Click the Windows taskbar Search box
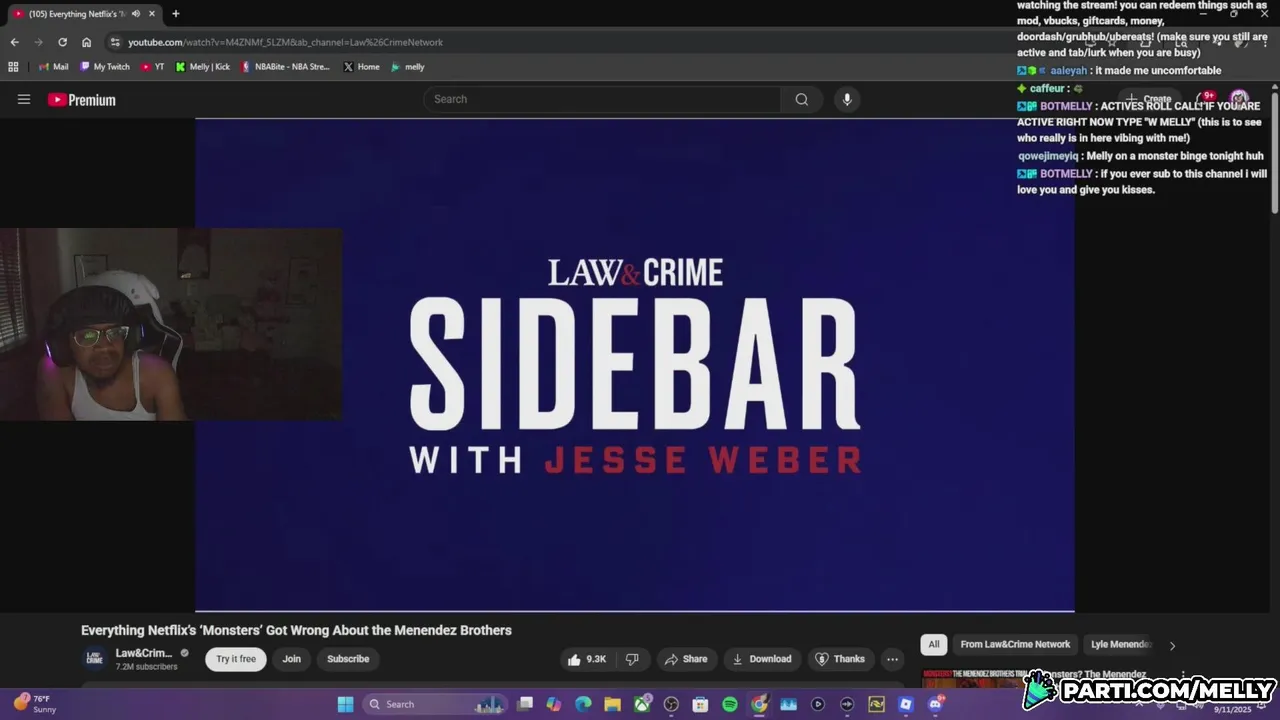Image resolution: width=1280 pixels, height=720 pixels. [435, 704]
